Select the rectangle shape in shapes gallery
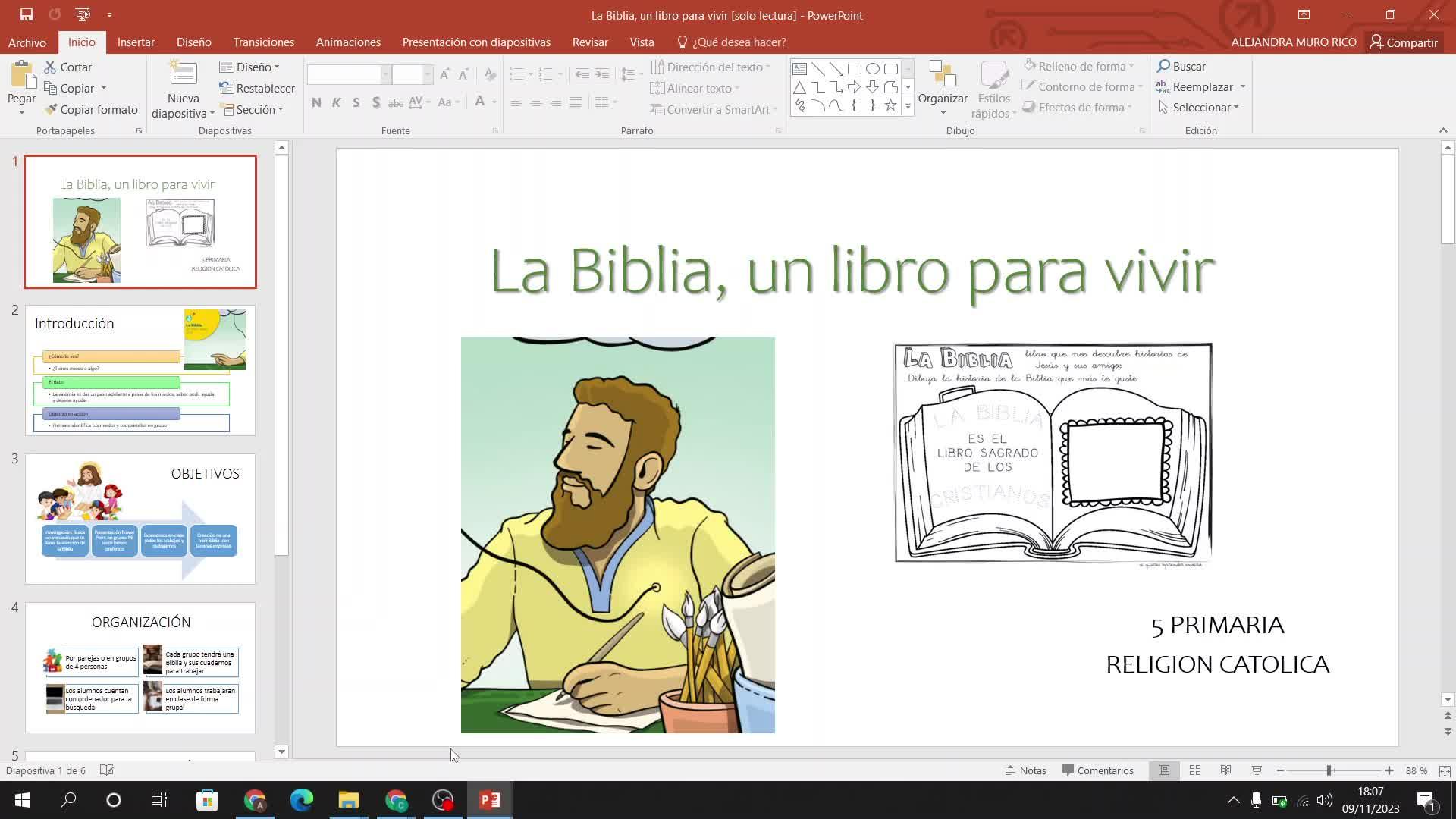This screenshot has height=819, width=1456. pyautogui.click(x=854, y=68)
